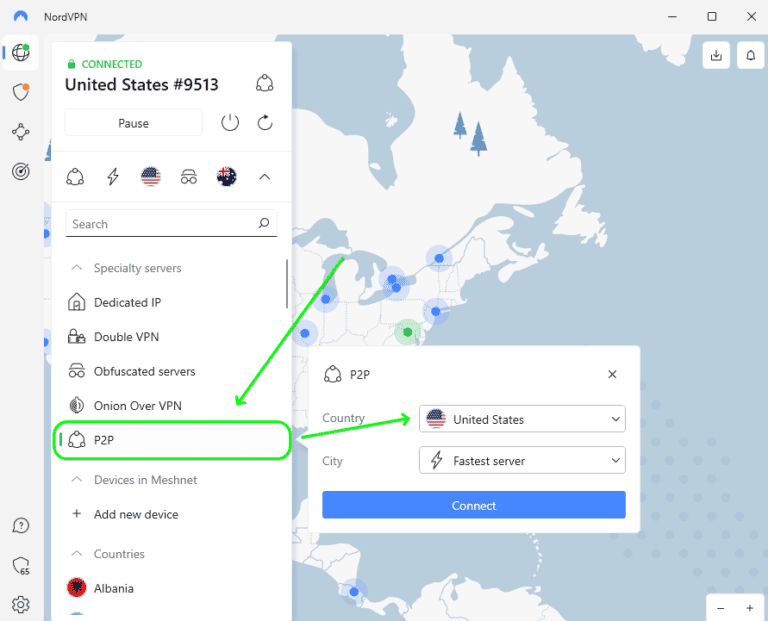The image size is (768, 621).
Task: Select Onion Over VPN entry
Action: (x=171, y=406)
